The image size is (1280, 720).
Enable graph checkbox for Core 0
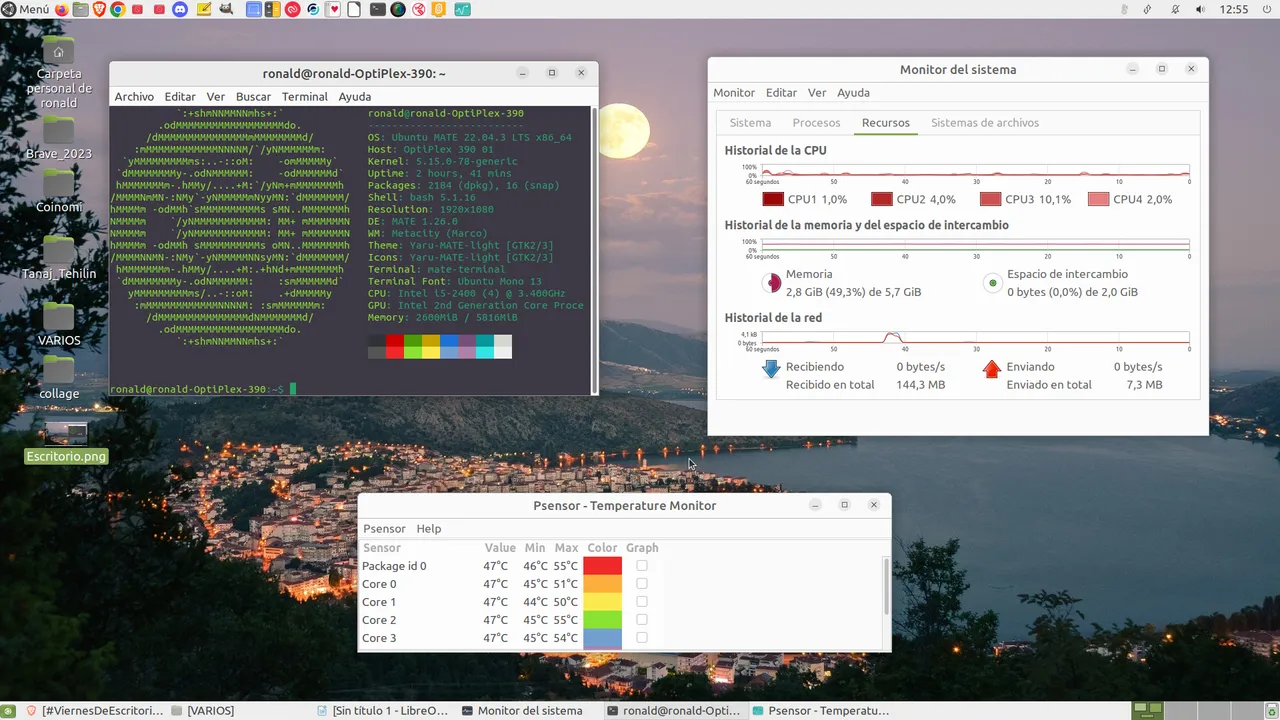point(642,584)
